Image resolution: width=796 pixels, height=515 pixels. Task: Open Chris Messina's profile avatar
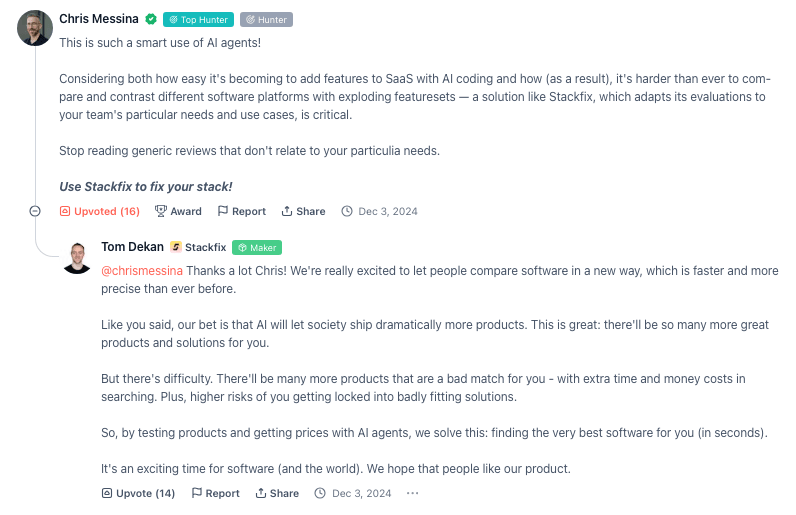tap(35, 28)
